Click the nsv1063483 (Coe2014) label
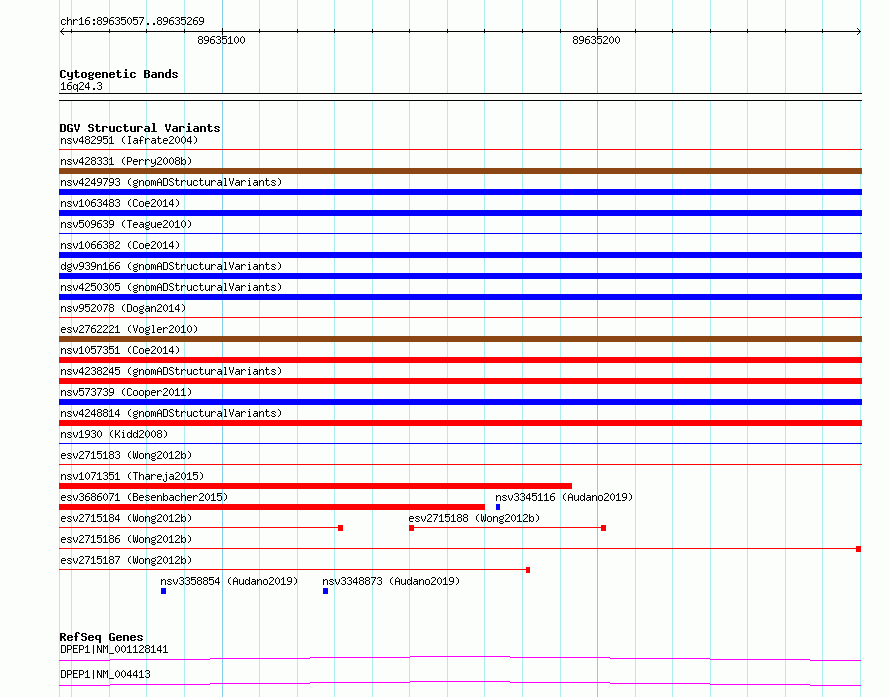 point(120,203)
